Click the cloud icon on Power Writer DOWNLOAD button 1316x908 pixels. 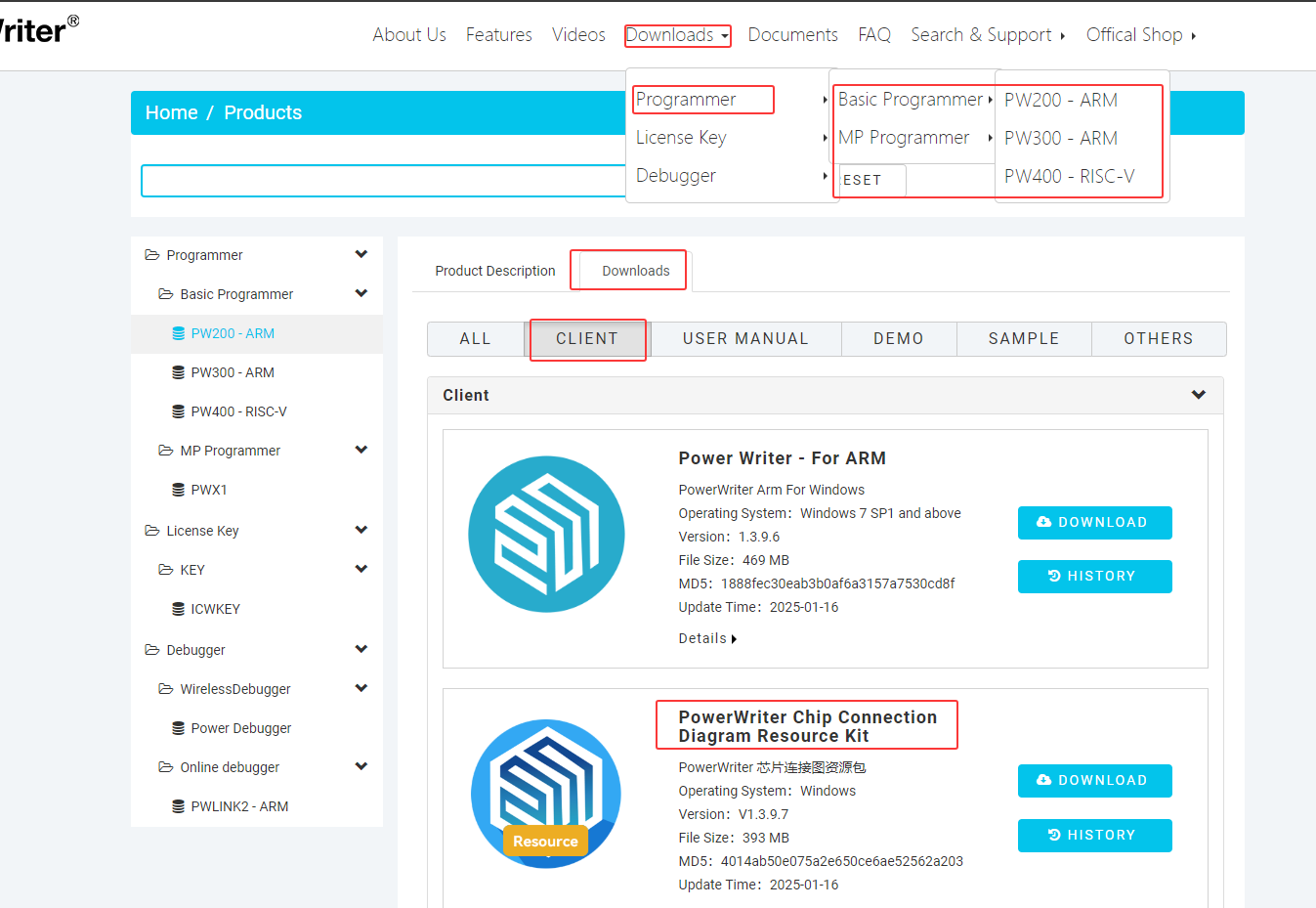tap(1044, 522)
